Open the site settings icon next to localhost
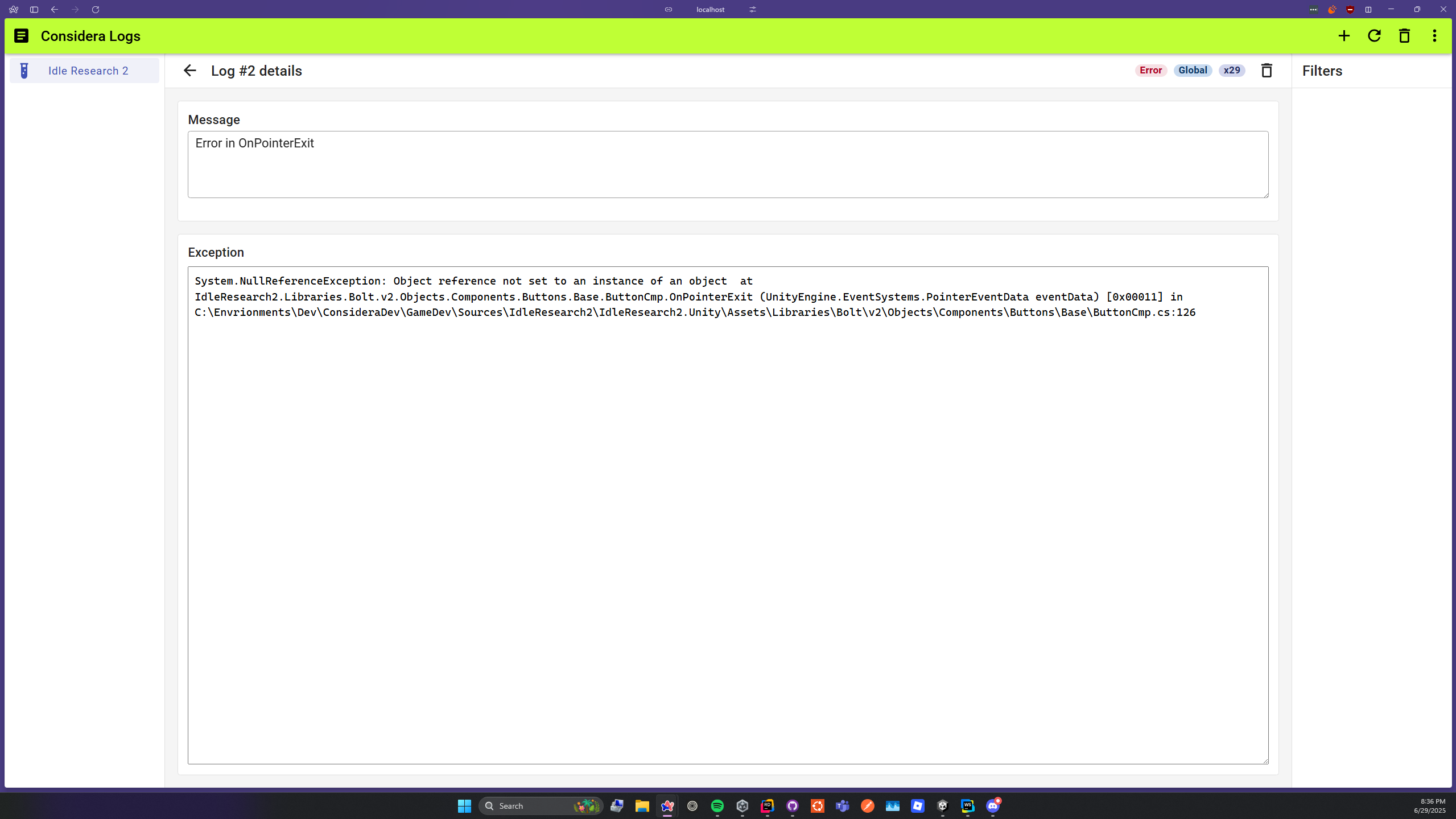The height and width of the screenshot is (819, 1456). coord(753,10)
